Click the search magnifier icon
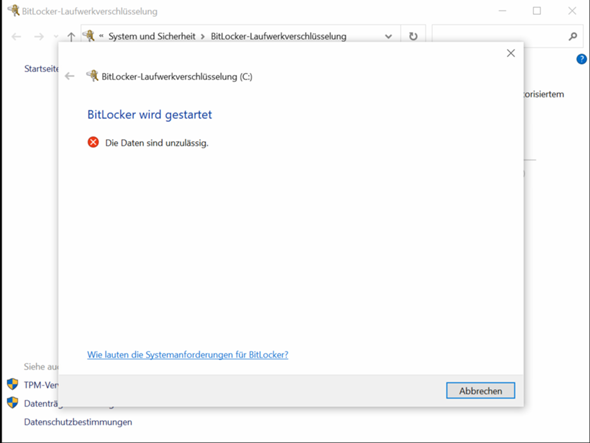This screenshot has height=443, width=590. [x=573, y=36]
